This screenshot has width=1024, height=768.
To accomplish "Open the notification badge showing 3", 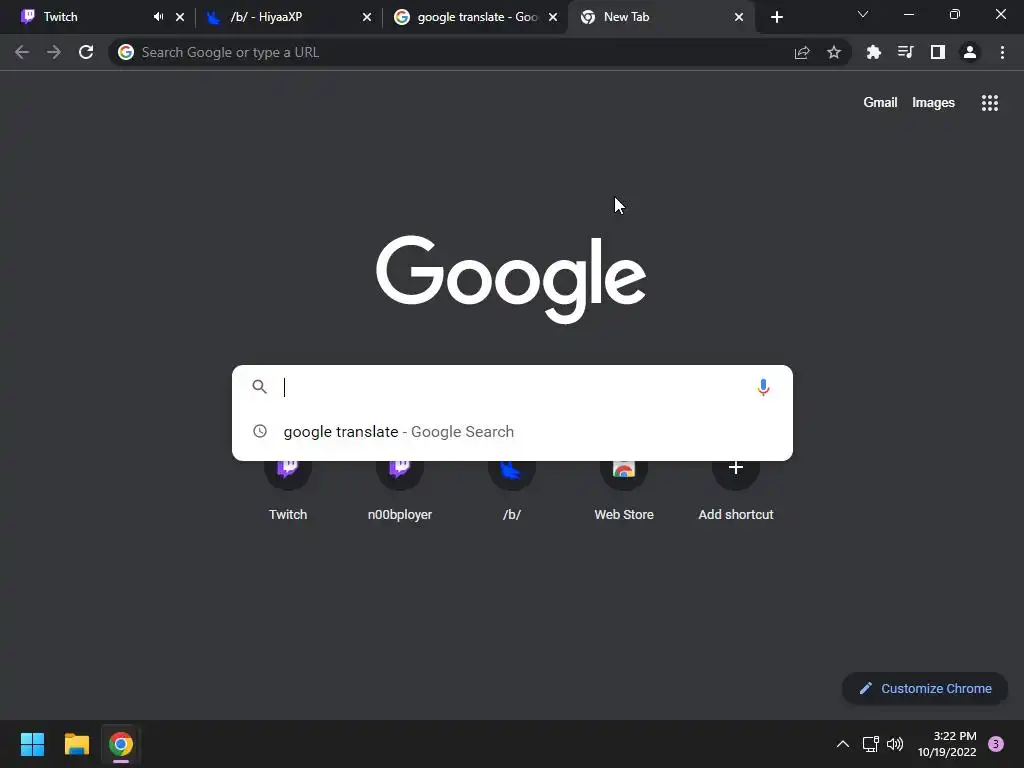I will [x=996, y=743].
